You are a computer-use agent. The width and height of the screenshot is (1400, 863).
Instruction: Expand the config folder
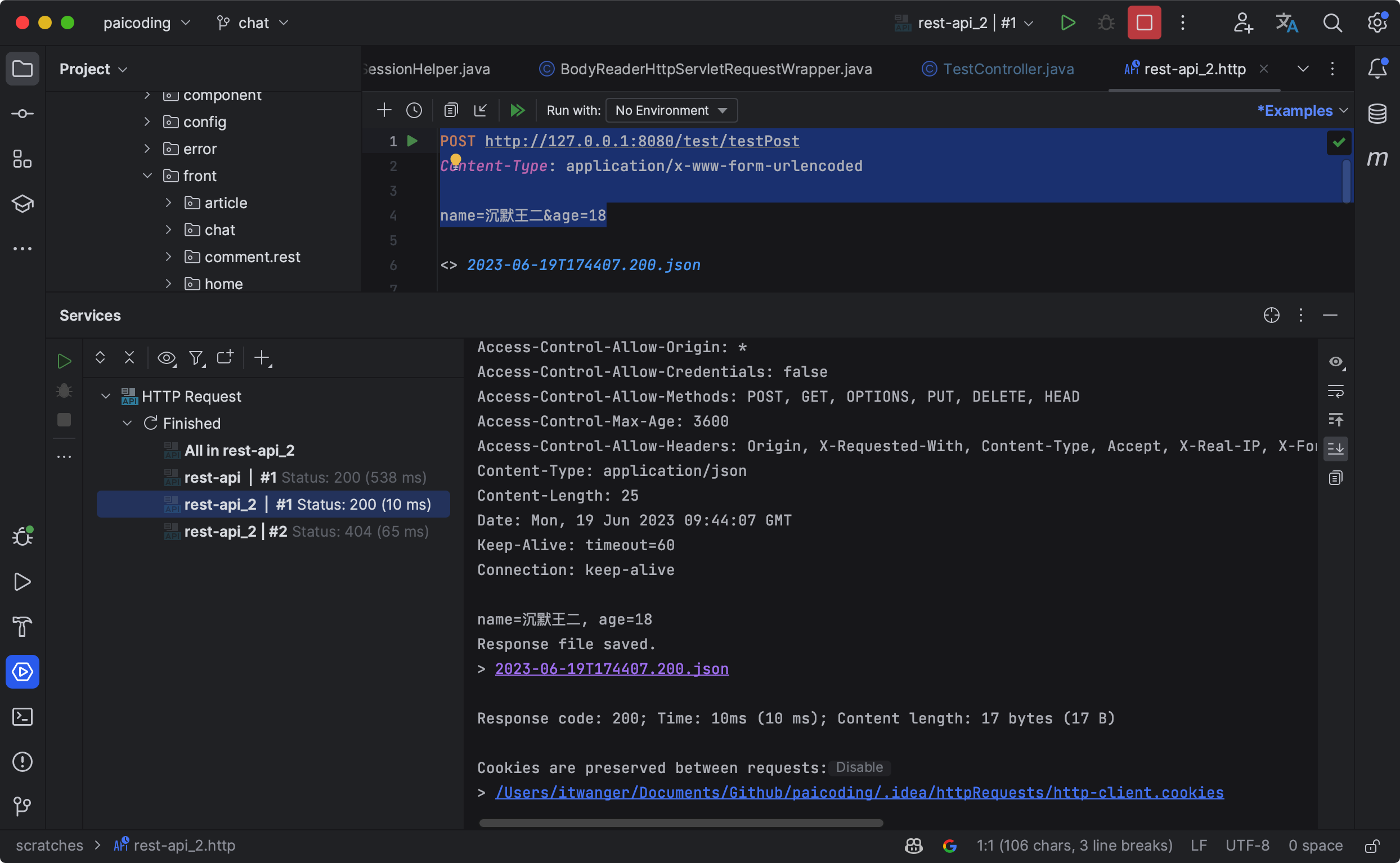coord(147,122)
